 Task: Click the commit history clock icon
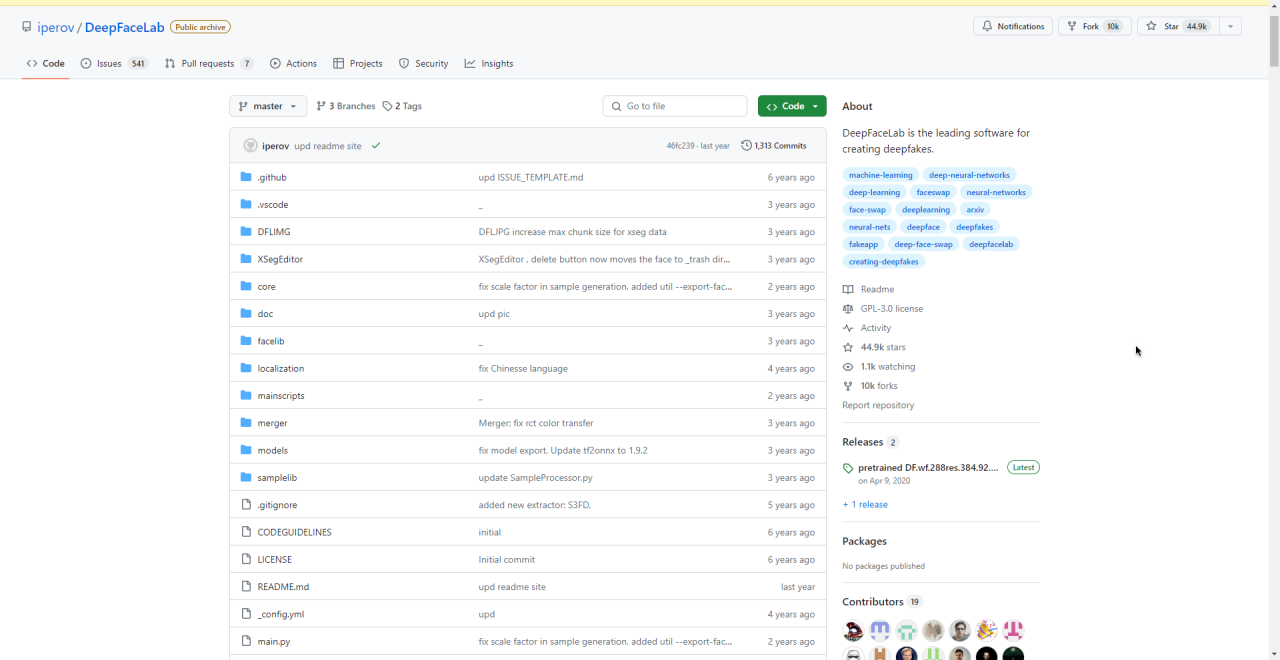tap(746, 146)
